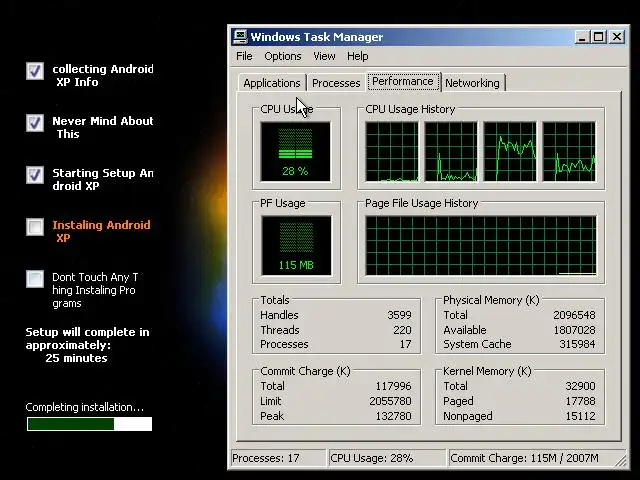
Task: Switch to the Networking tab
Action: [x=472, y=83]
